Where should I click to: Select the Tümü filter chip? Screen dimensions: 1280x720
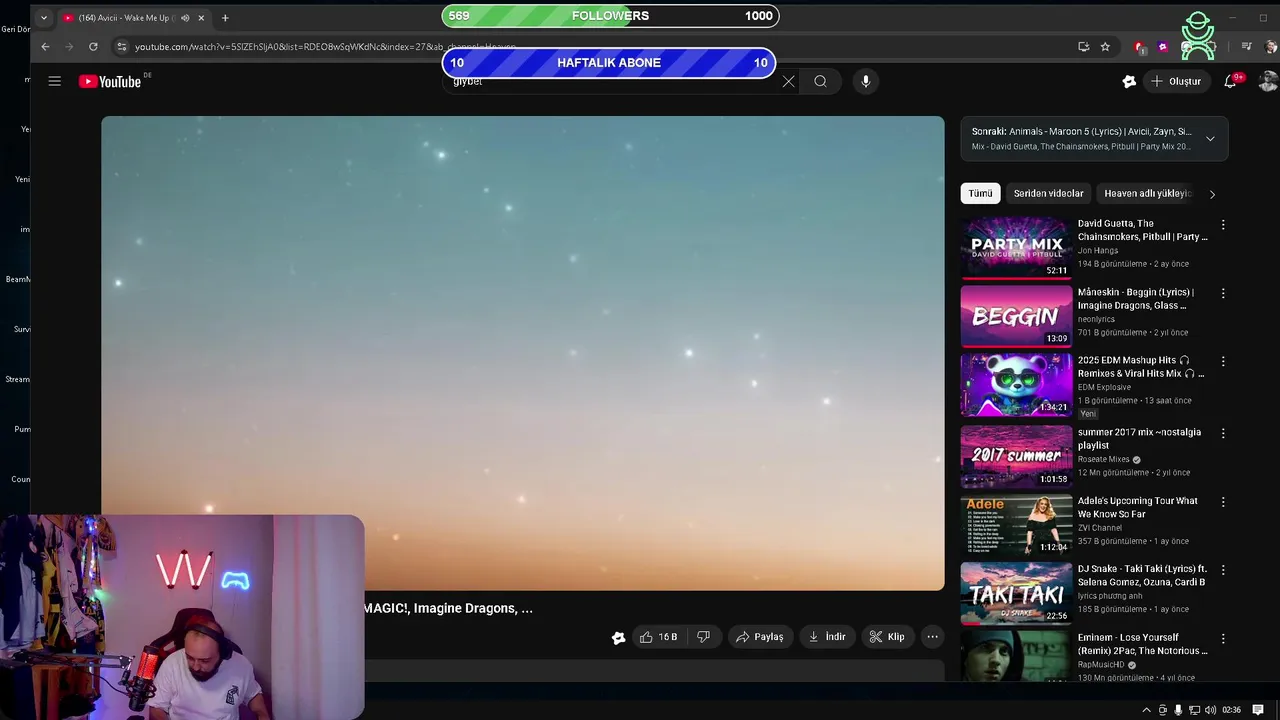pyautogui.click(x=980, y=193)
